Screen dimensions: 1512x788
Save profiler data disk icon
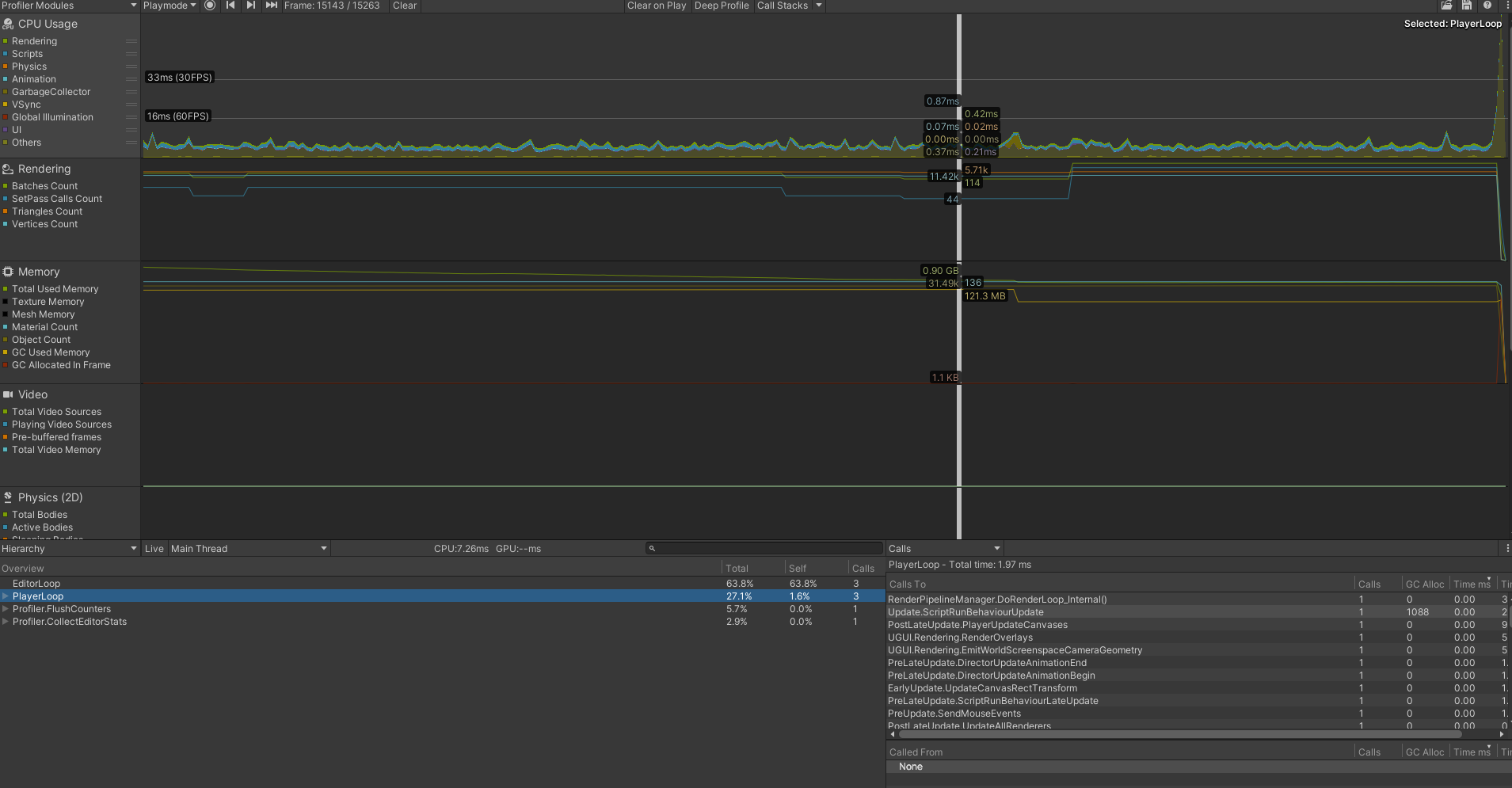point(1467,6)
